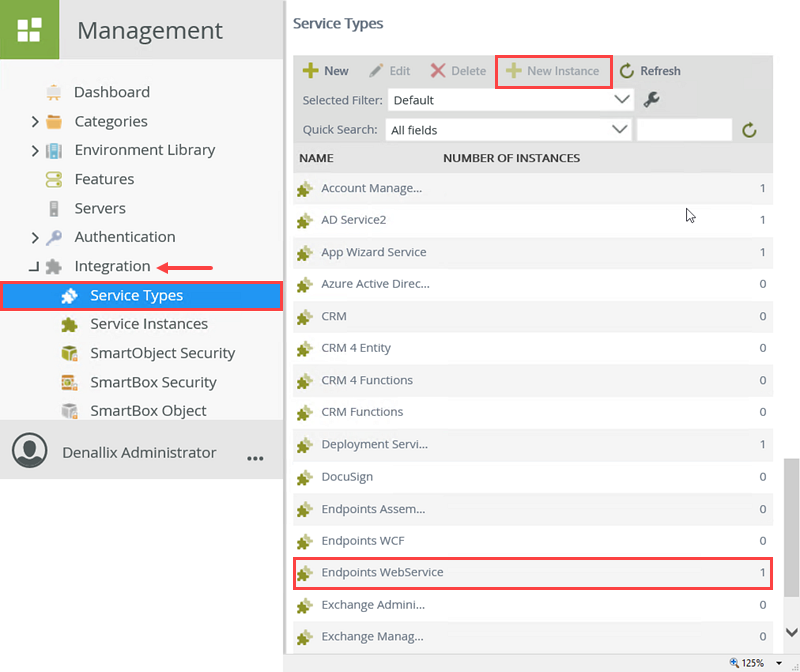This screenshot has height=672, width=800.
Task: Expand the Environment Library tree node
Action: (x=35, y=151)
